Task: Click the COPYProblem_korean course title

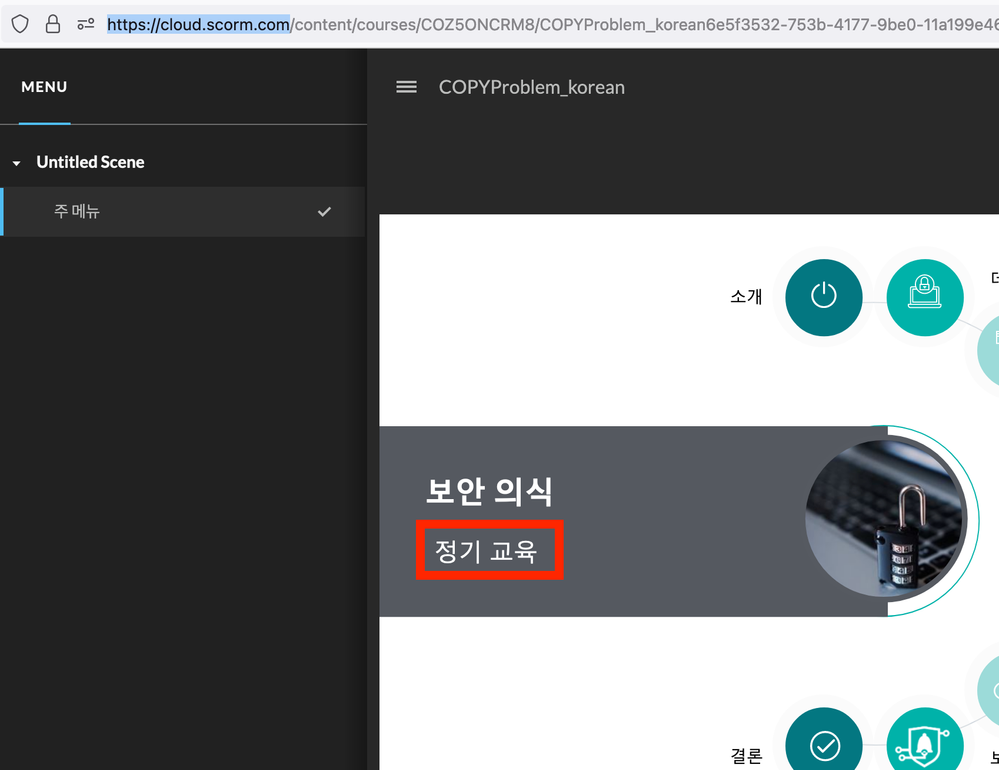Action: click(x=531, y=87)
